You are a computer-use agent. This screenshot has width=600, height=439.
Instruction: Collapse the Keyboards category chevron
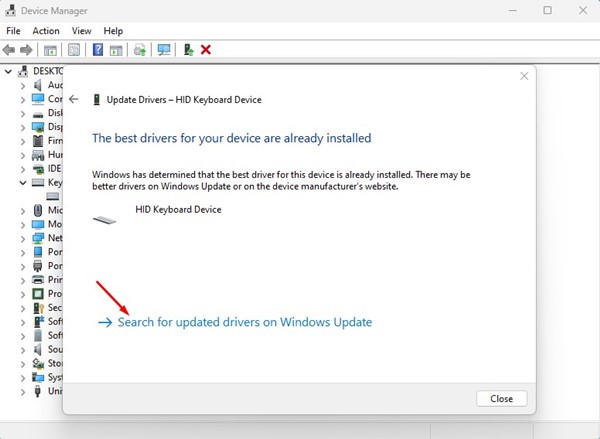tap(23, 183)
